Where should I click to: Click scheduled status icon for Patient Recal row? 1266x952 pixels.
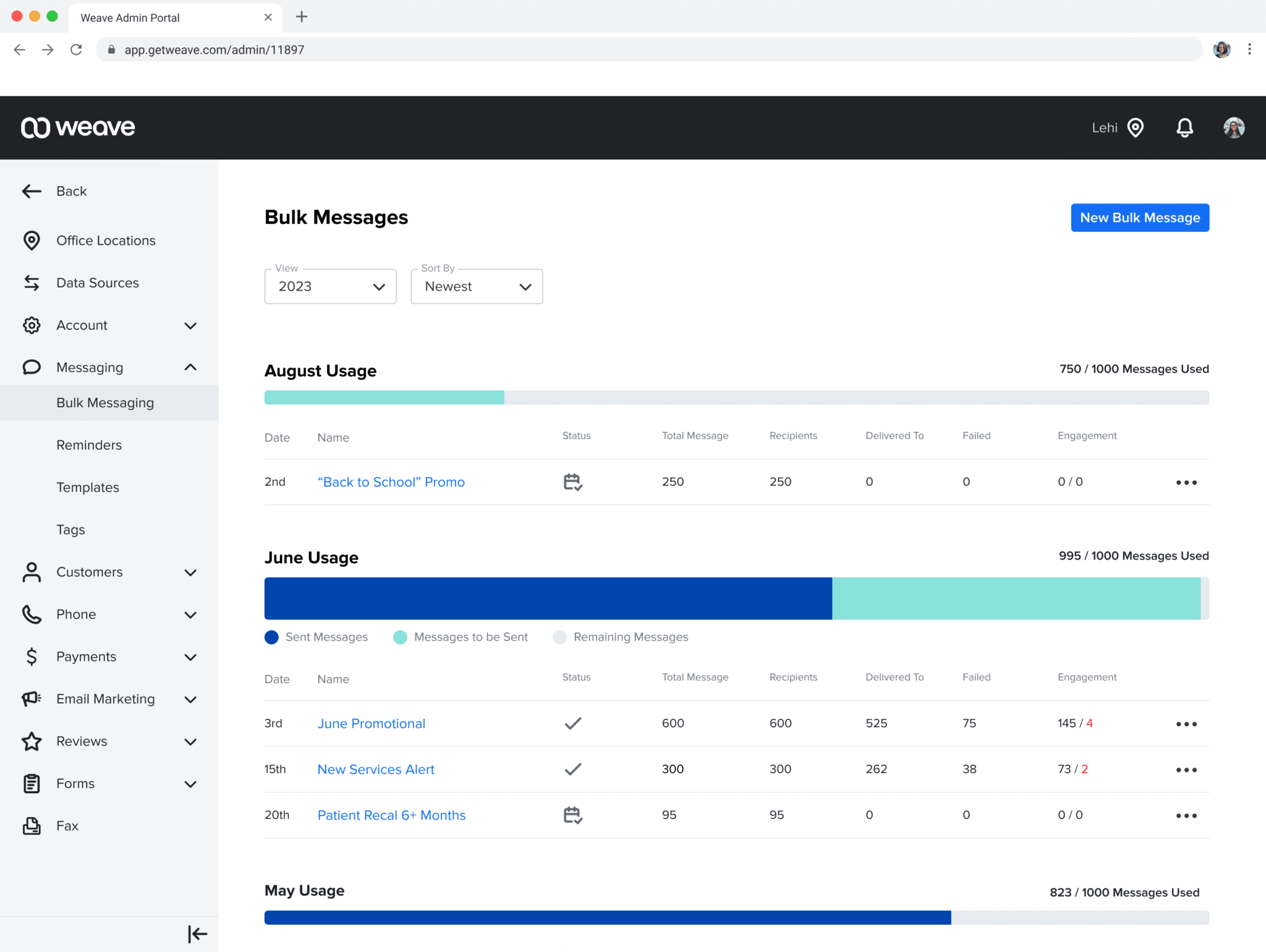pyautogui.click(x=572, y=815)
